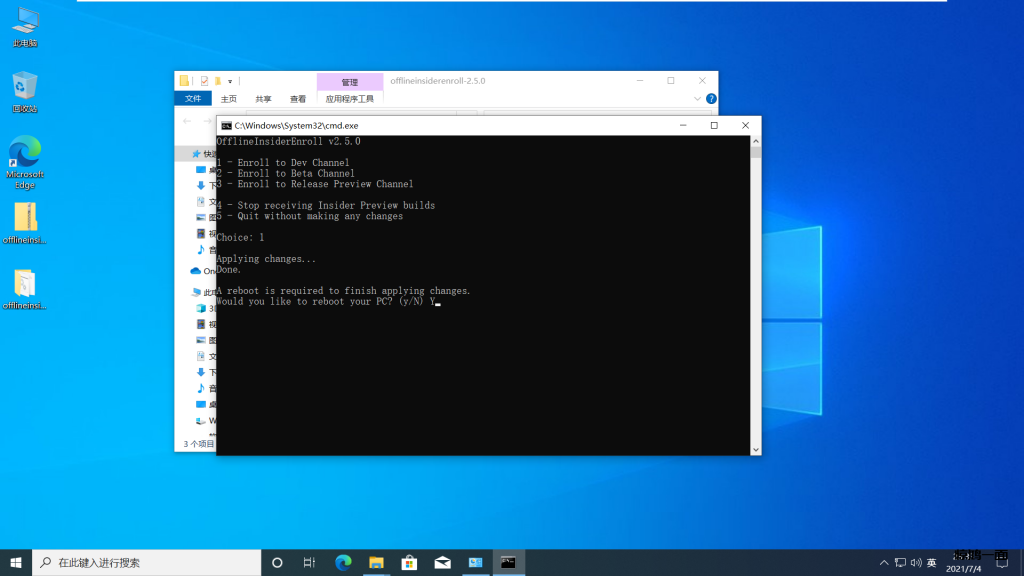Open the 应用程序工具 ribbon tab
1024x576 pixels.
(x=349, y=99)
